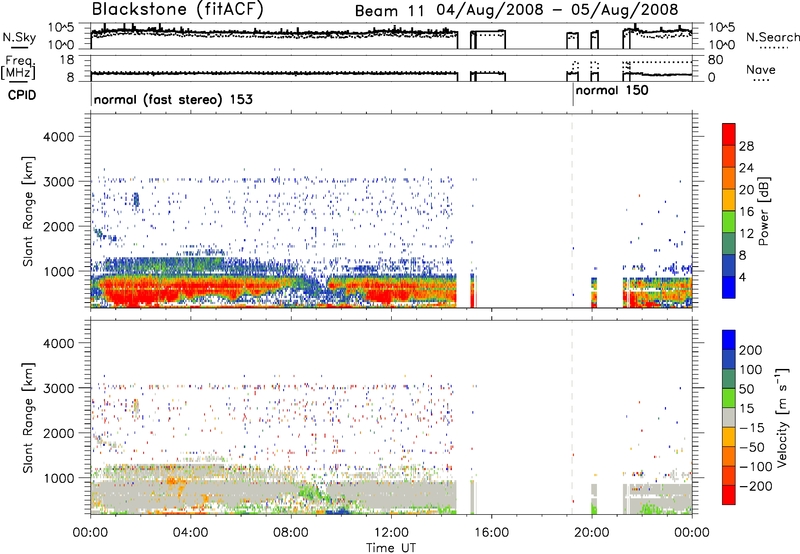Screen dimensions: 800x554
Task: Click the Blackstone (fitACF) title text
Action: click(x=177, y=9)
